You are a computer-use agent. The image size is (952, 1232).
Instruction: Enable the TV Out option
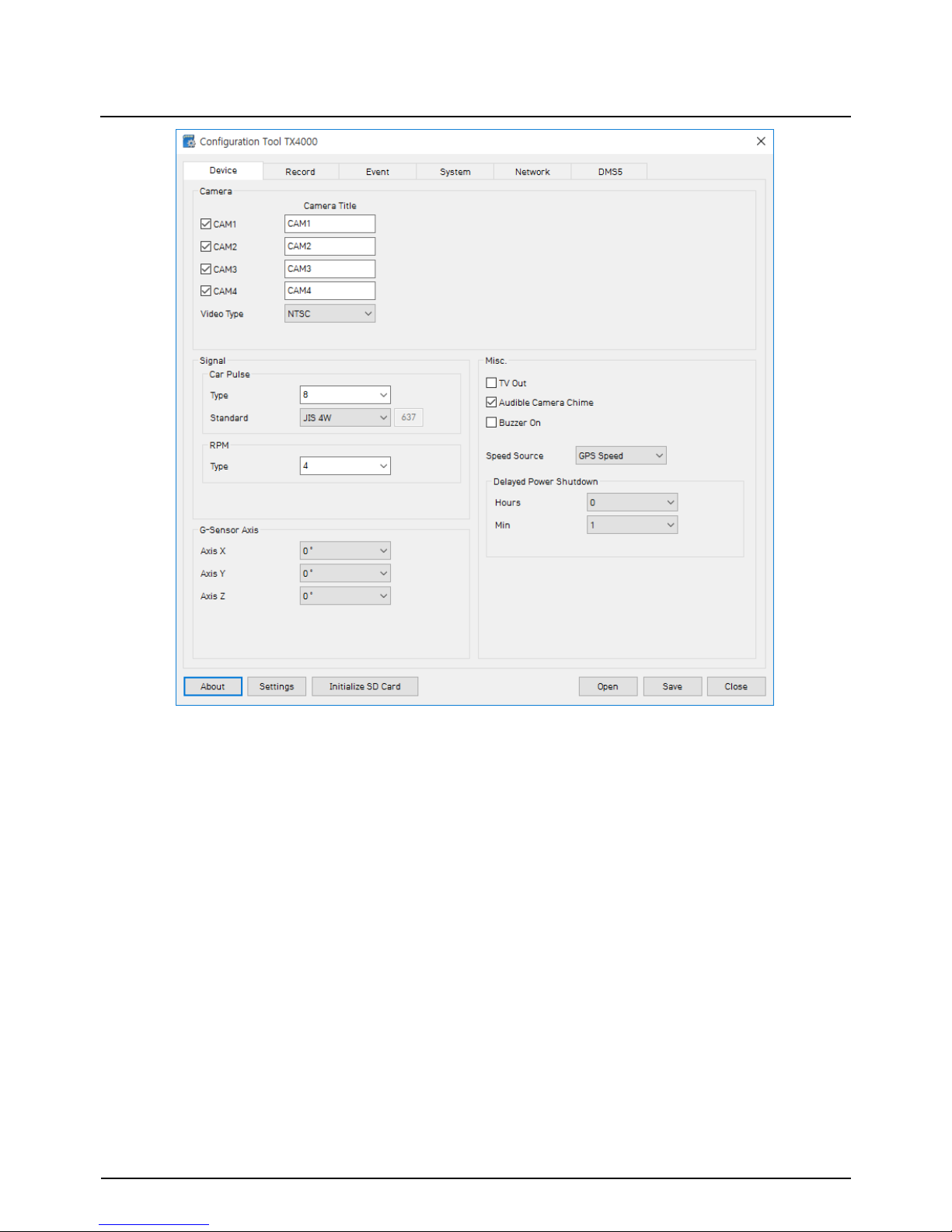coord(491,383)
